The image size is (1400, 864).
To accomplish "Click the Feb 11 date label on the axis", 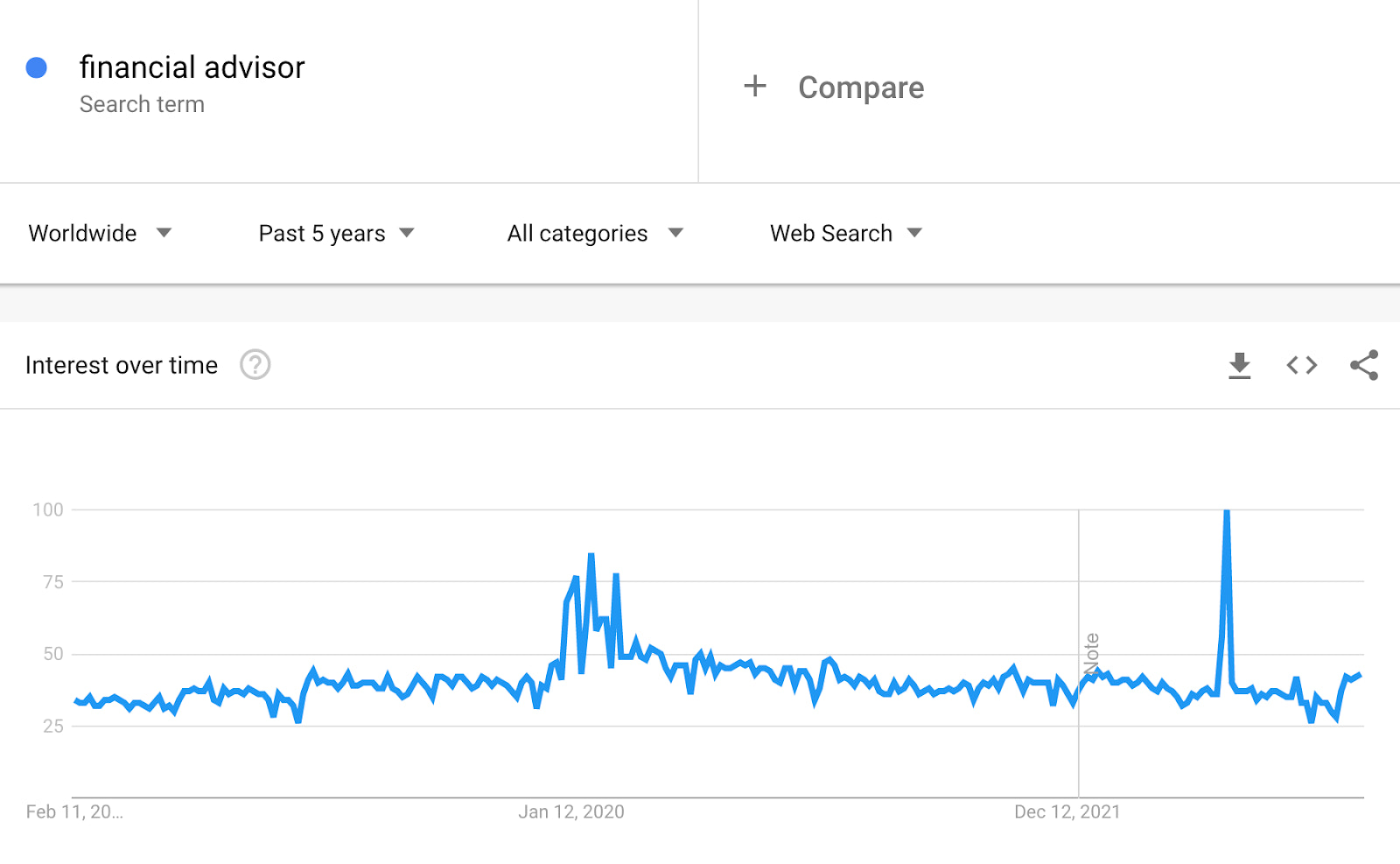I will (x=73, y=811).
